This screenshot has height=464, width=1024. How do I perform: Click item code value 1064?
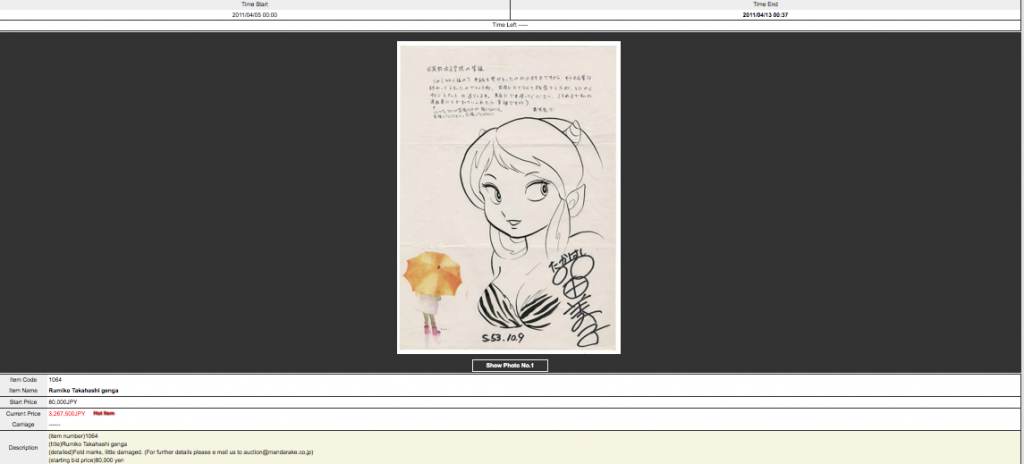point(55,380)
